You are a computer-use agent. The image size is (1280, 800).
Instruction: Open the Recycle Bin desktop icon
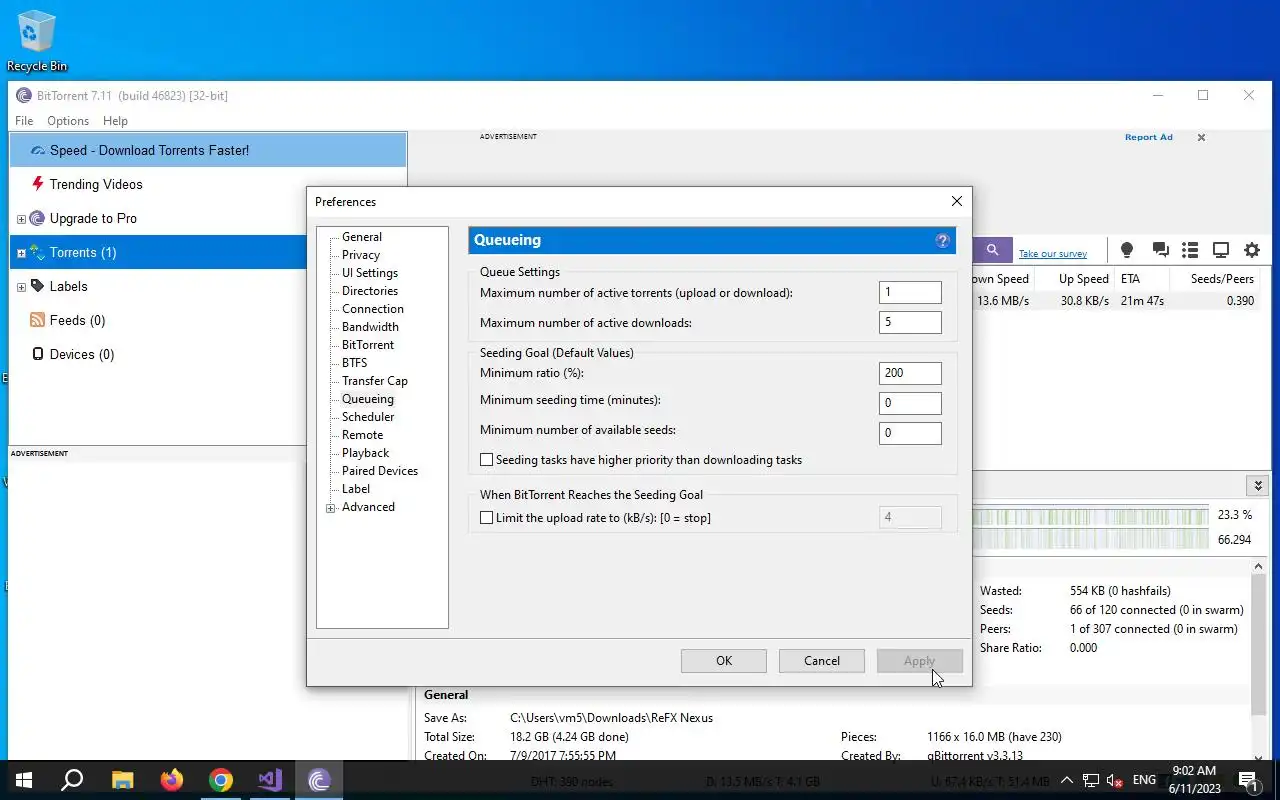pyautogui.click(x=37, y=41)
